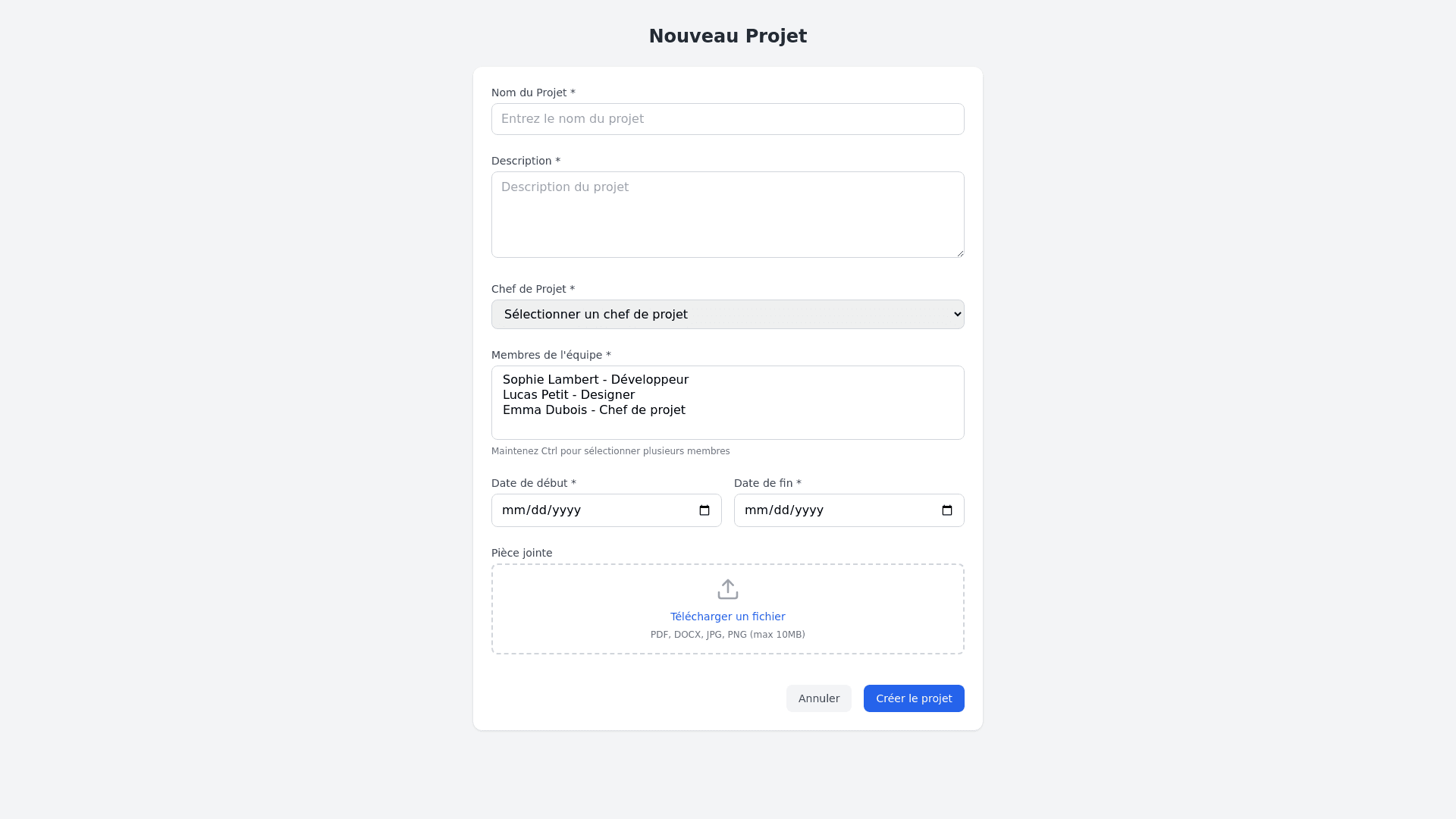This screenshot has width=1456, height=819.
Task: Expand the Chef de Projet dropdown
Action: [728, 314]
